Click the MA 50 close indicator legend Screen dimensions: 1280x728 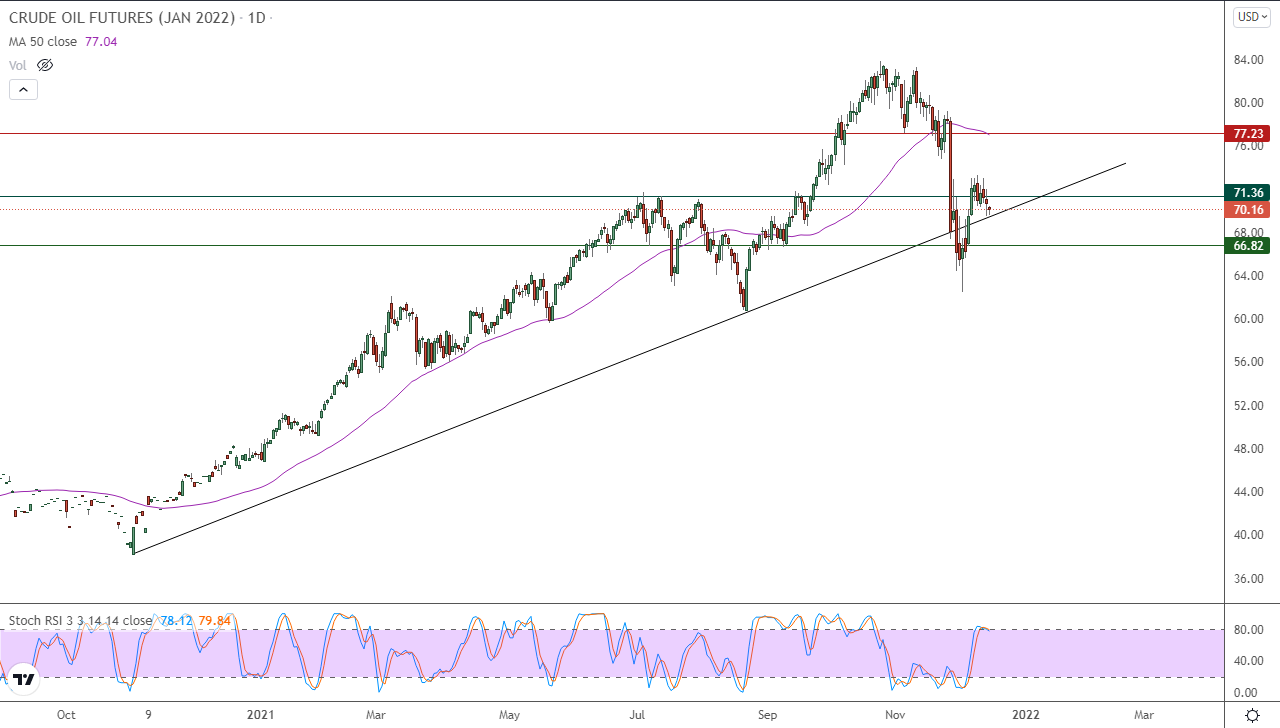[42, 42]
